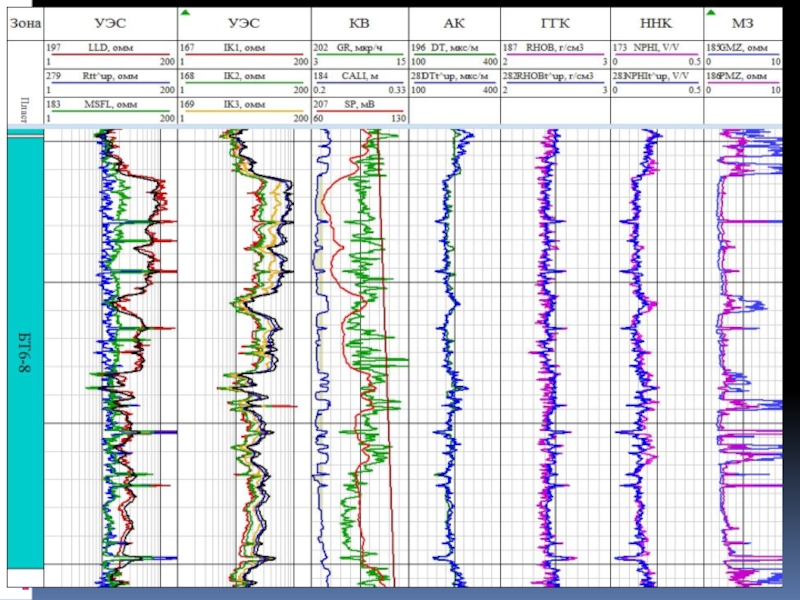Click the green triangle marker above the МЗ track

[x=709, y=12]
